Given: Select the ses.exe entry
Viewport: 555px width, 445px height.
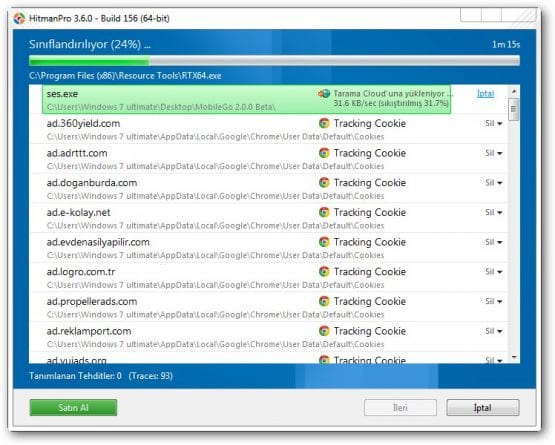Looking at the screenshot, I should (246, 99).
